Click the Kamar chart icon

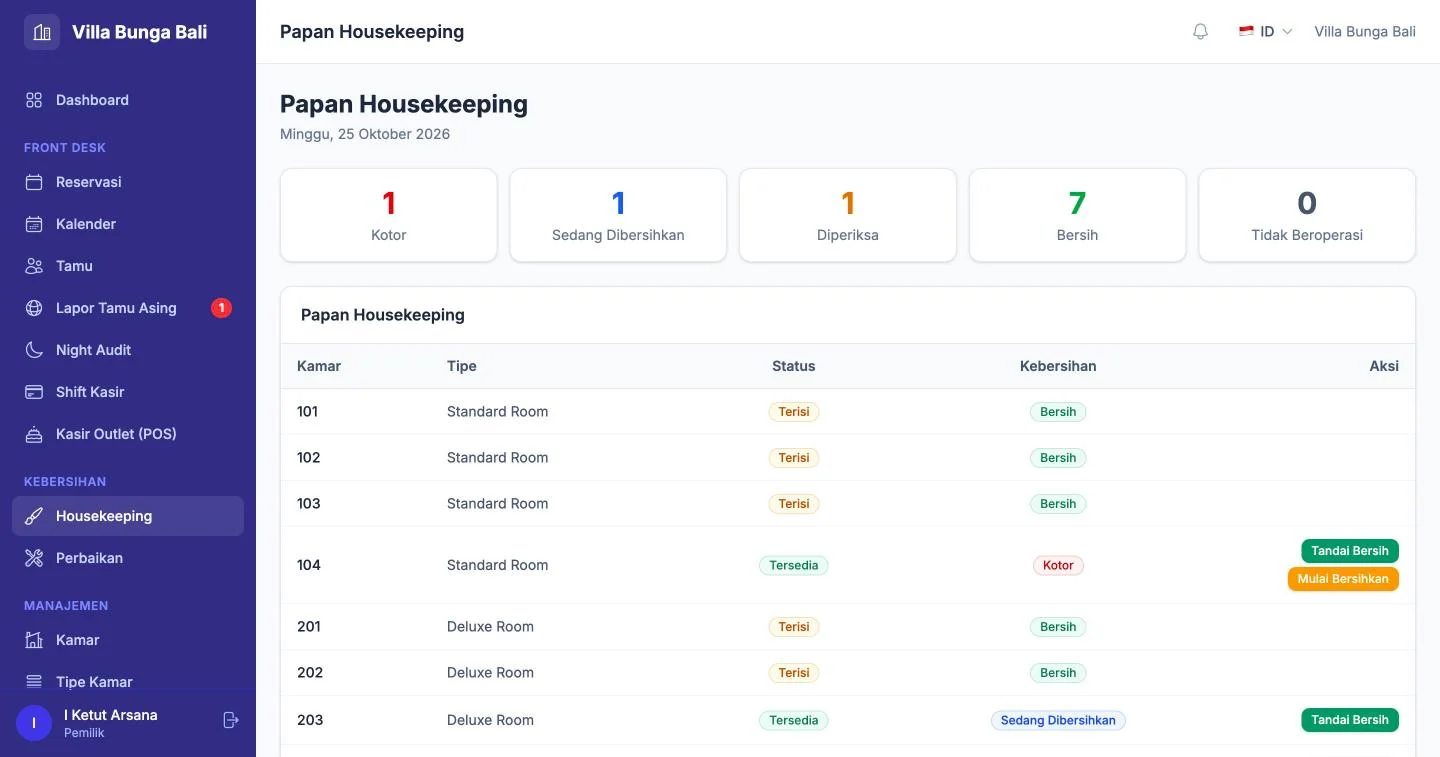pyautogui.click(x=34, y=640)
